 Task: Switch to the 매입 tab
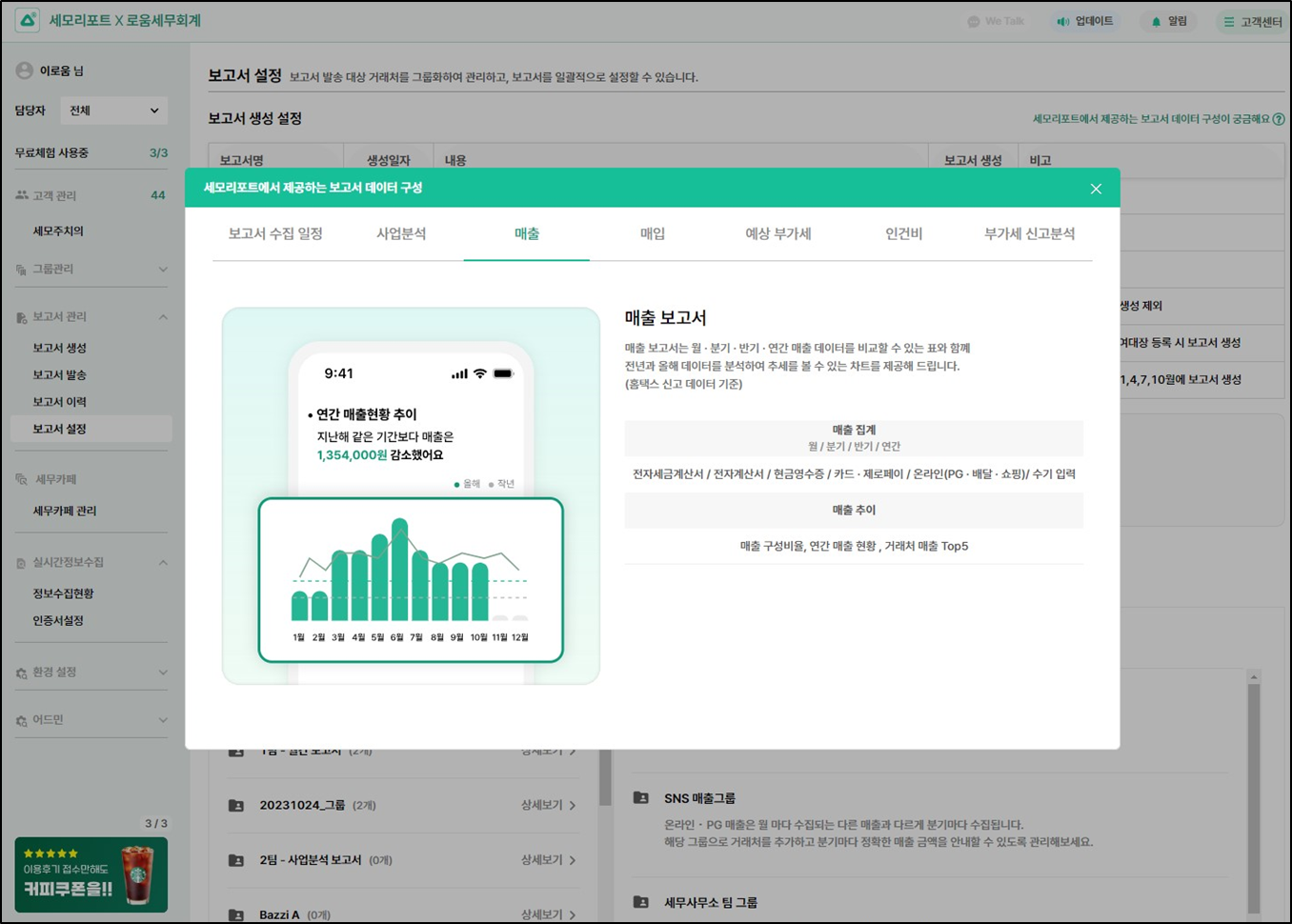tap(652, 234)
